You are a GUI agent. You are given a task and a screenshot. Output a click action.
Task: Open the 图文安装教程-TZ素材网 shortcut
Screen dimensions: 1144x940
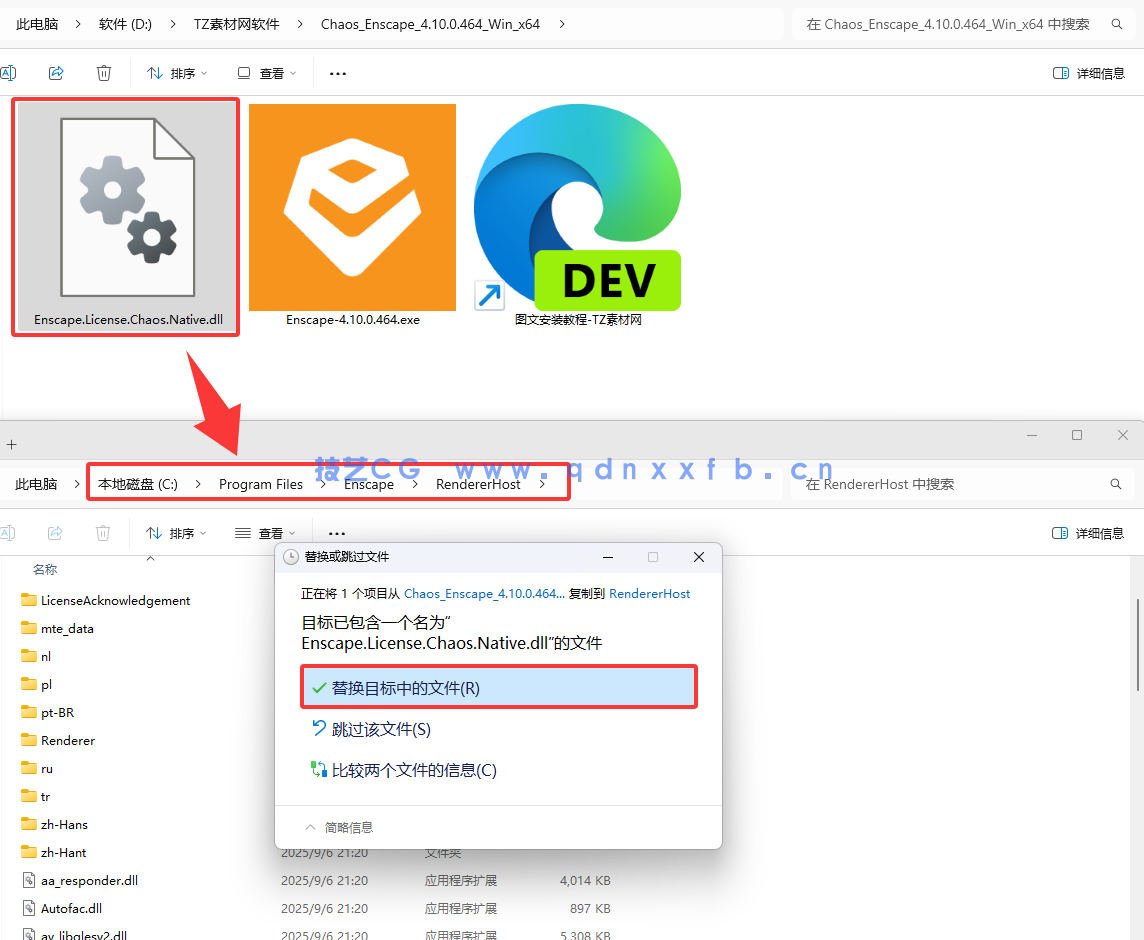pos(577,208)
